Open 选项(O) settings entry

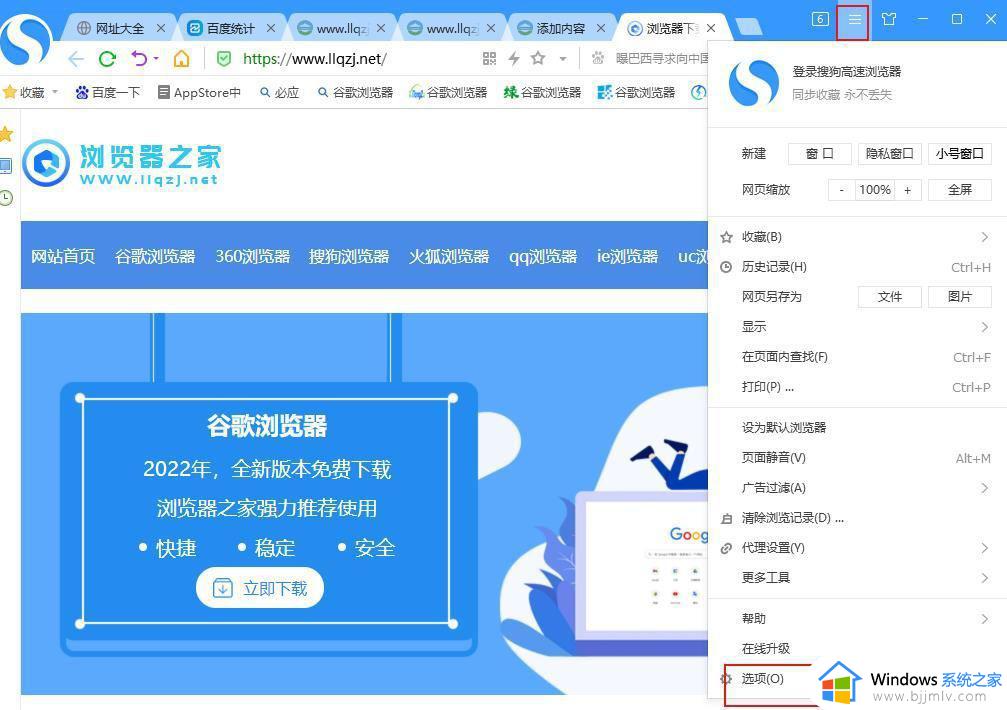click(x=762, y=679)
